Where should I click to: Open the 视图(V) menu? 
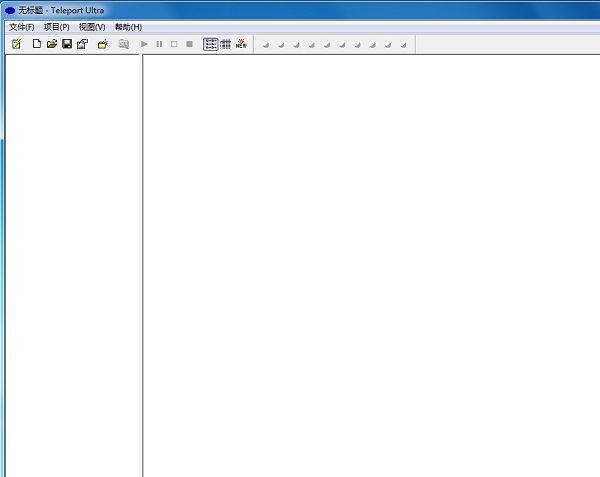[x=92, y=27]
